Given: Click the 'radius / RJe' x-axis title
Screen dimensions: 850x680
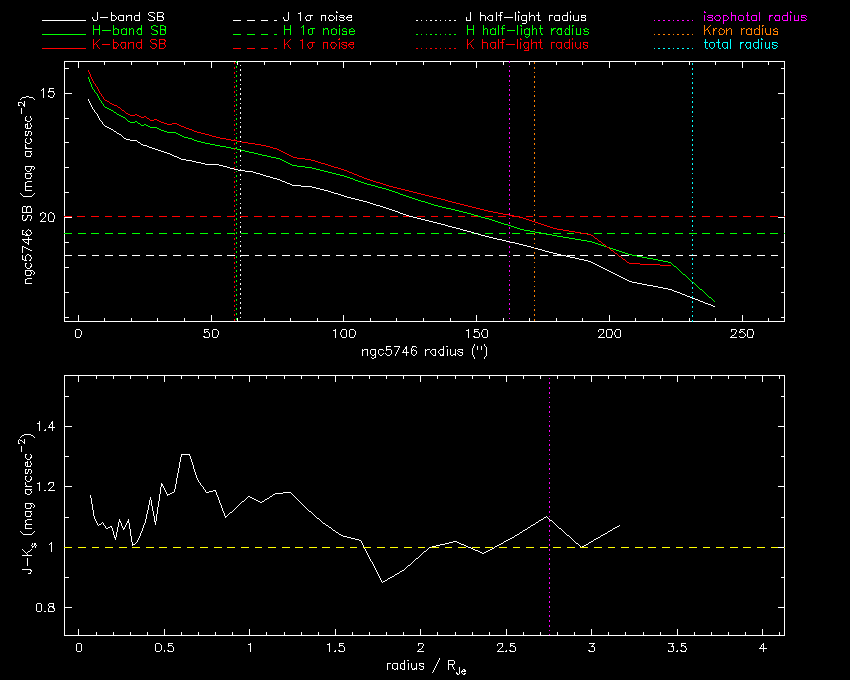Looking at the screenshot, I should (423, 667).
